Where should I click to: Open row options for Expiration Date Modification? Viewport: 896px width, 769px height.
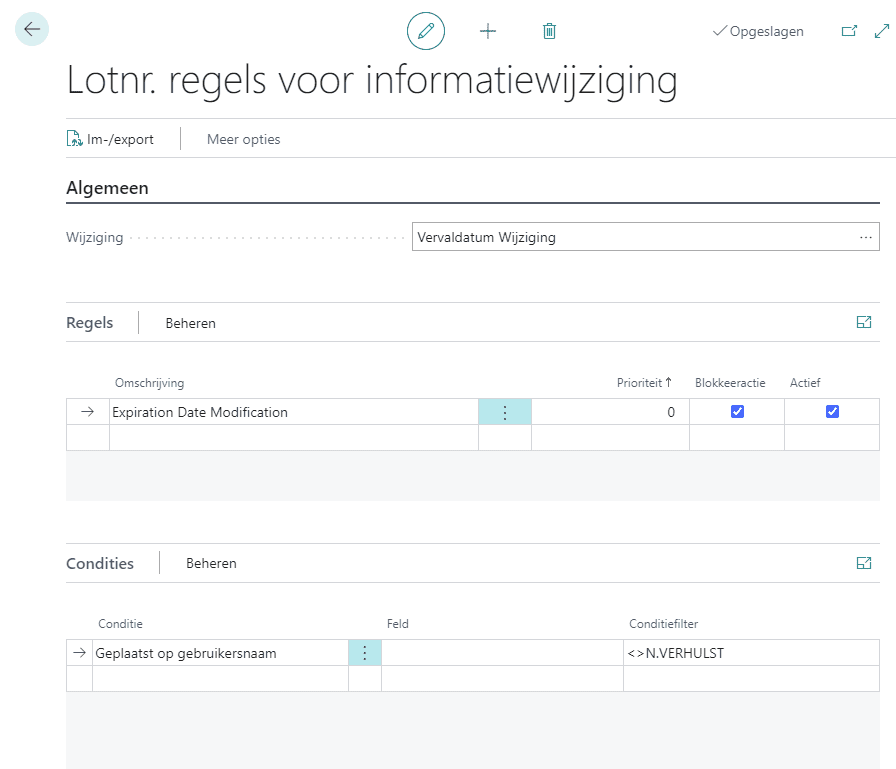click(x=505, y=412)
